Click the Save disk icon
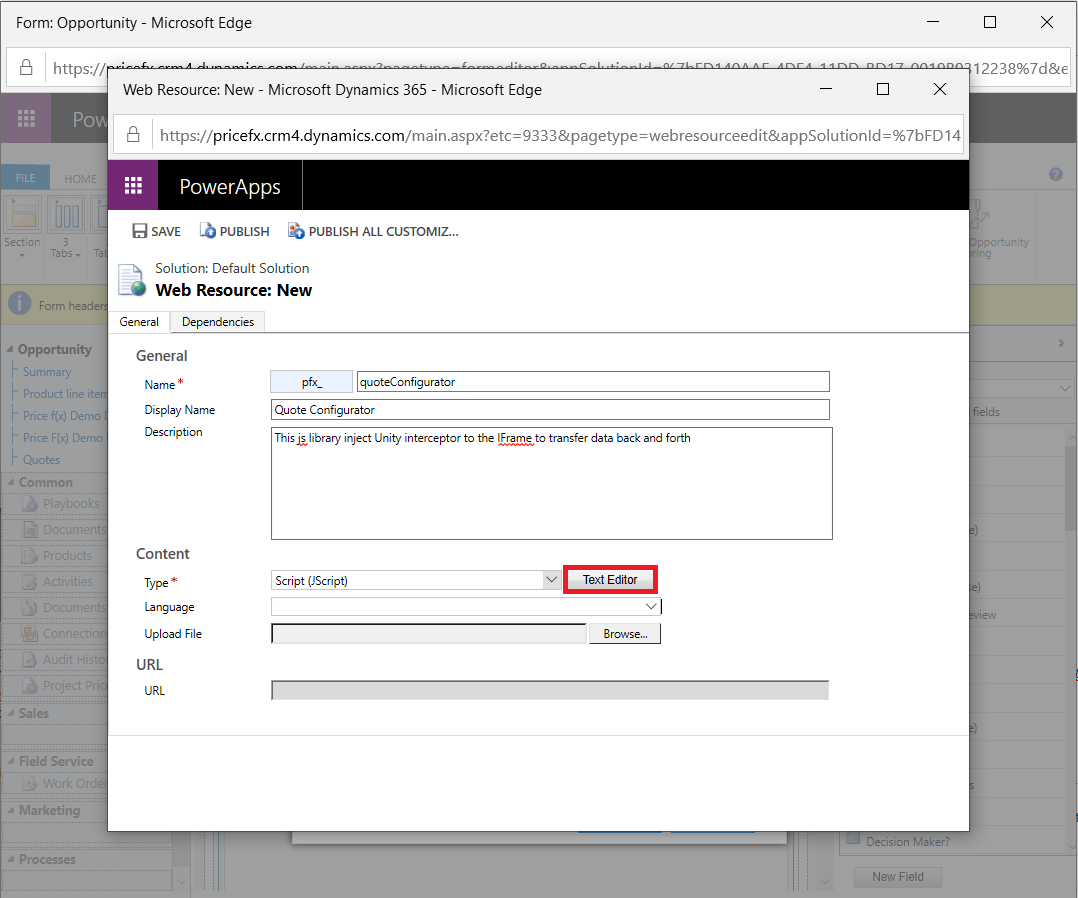 pyautogui.click(x=140, y=231)
